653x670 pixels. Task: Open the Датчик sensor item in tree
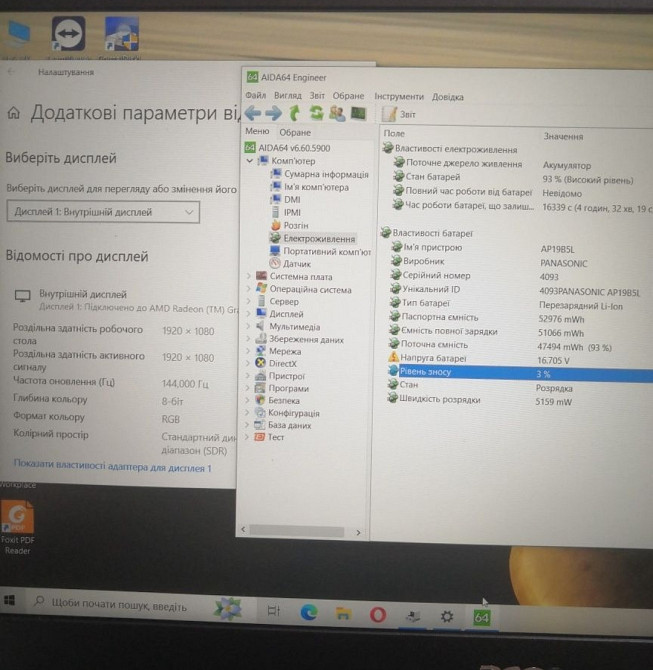pos(296,264)
